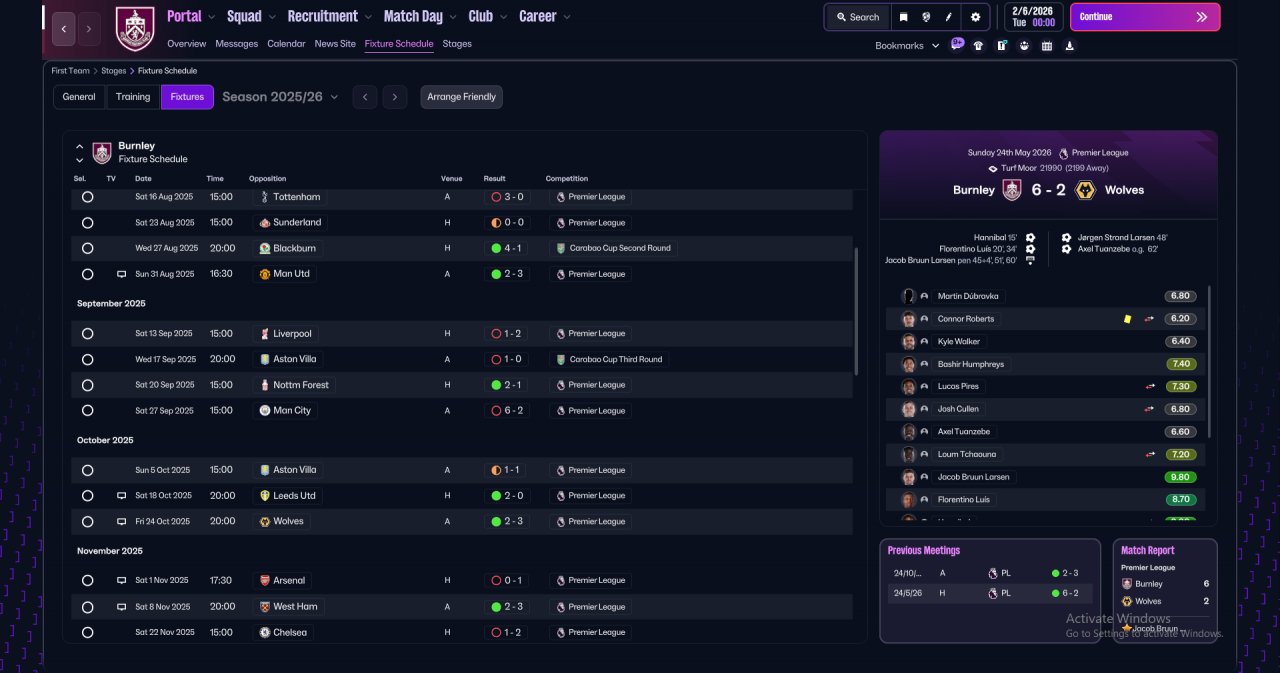Click Jacob Bruun Larsen's 9.80 rating
This screenshot has width=1280, height=673.
(1180, 477)
